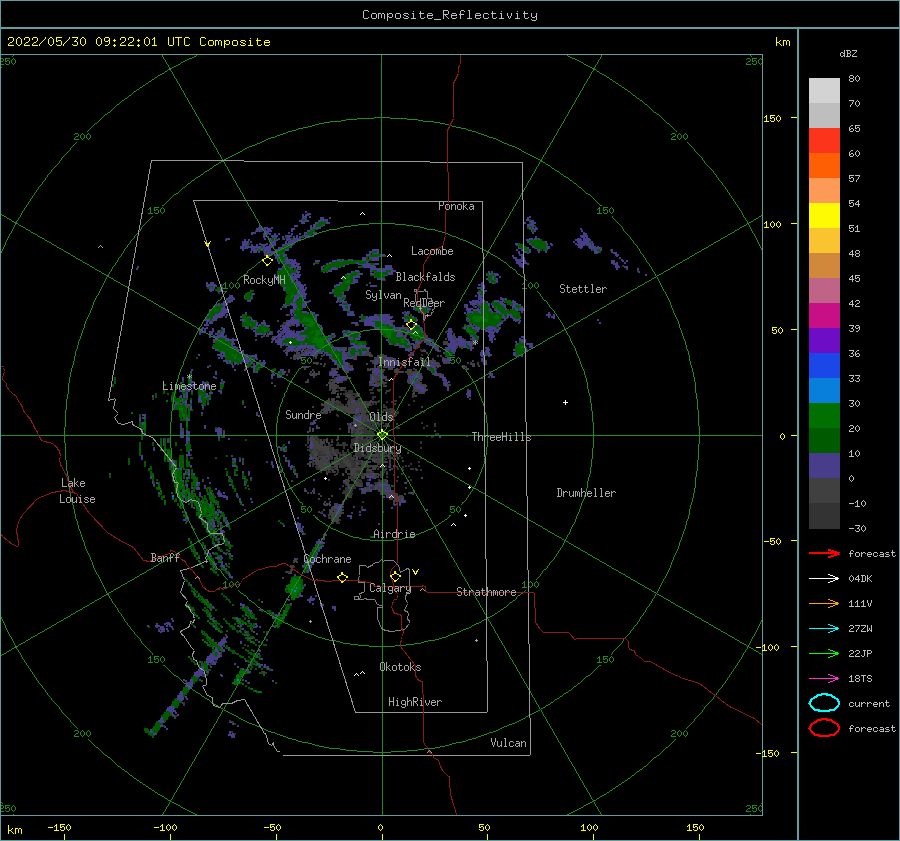Click the Ponoka city label

point(456,206)
